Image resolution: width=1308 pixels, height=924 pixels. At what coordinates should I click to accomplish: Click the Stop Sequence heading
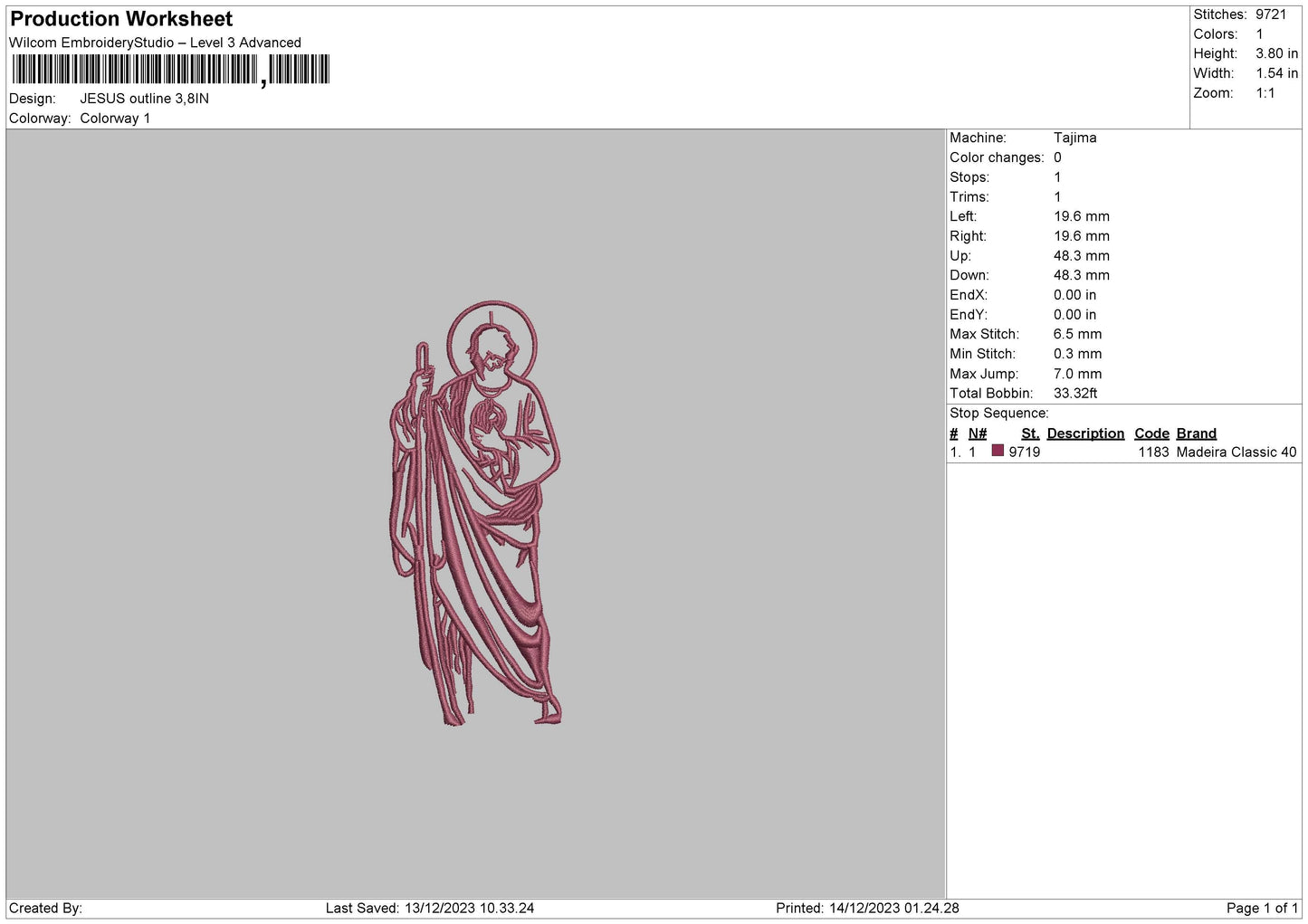999,414
